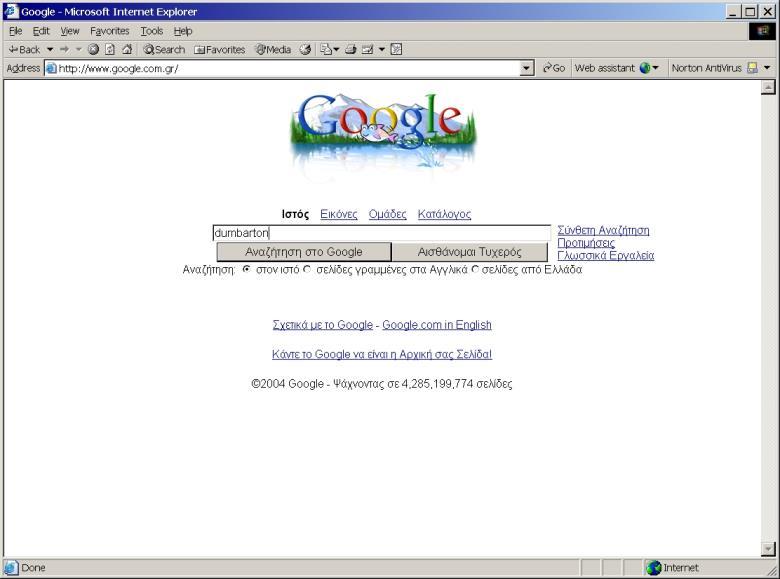Open the Back history dropdown arrow
The width and height of the screenshot is (780, 579).
pos(50,50)
